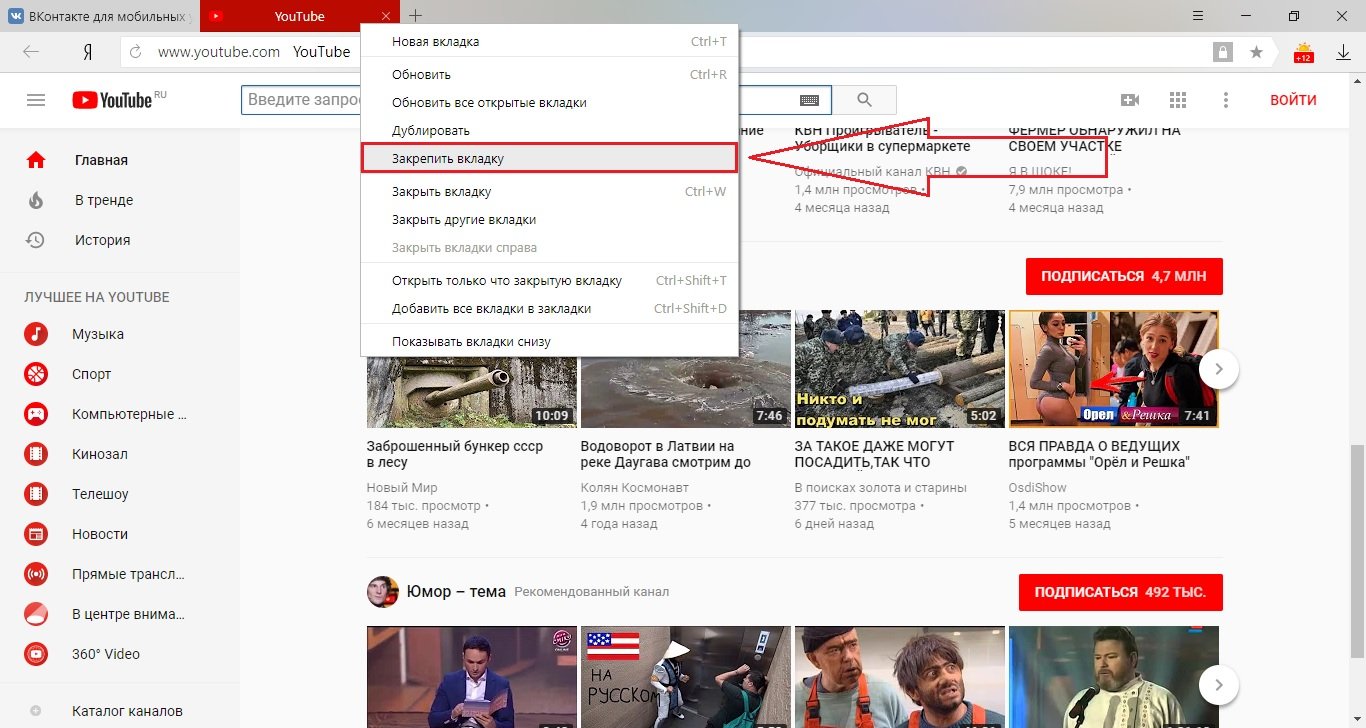The width and height of the screenshot is (1366, 728).
Task: Click the browser back arrow
Action: point(31,52)
